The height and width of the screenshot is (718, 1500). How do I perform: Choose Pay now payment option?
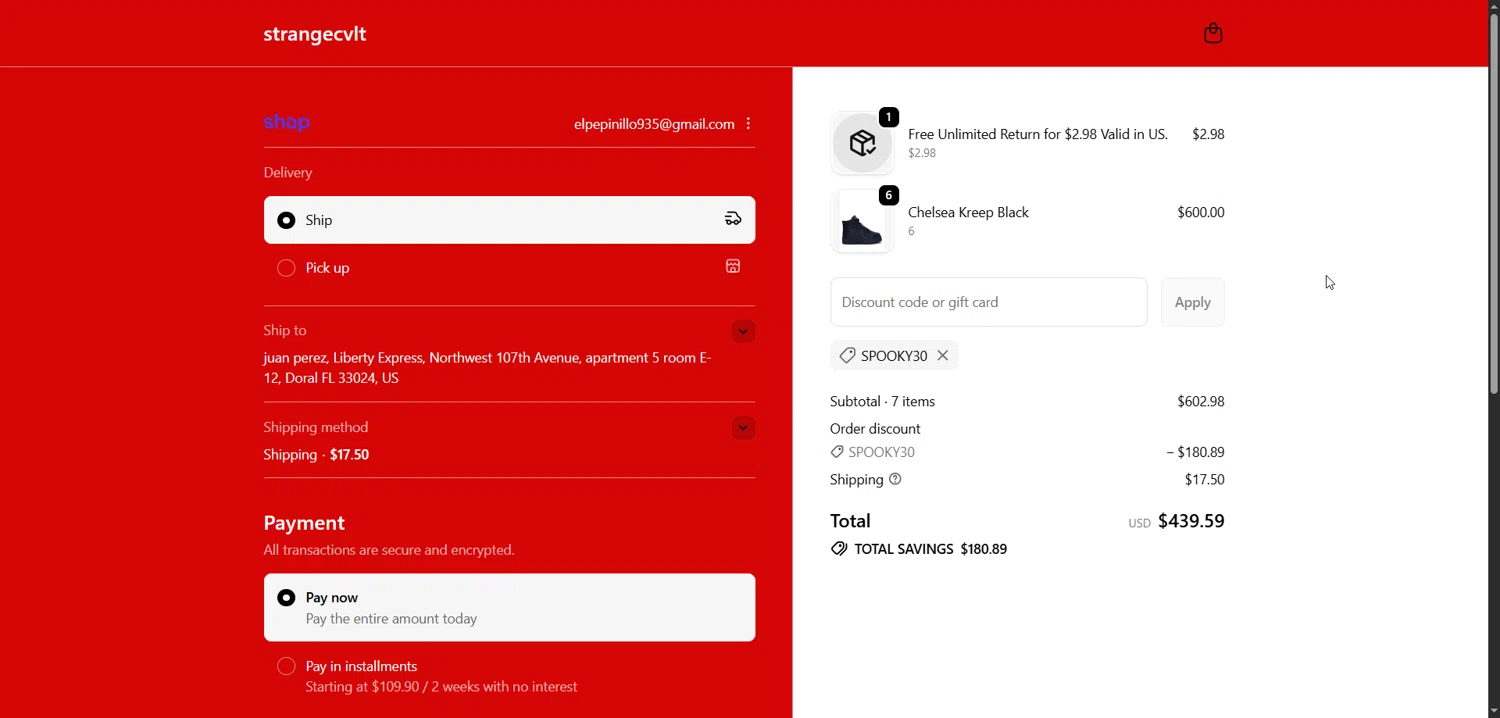tap(509, 607)
